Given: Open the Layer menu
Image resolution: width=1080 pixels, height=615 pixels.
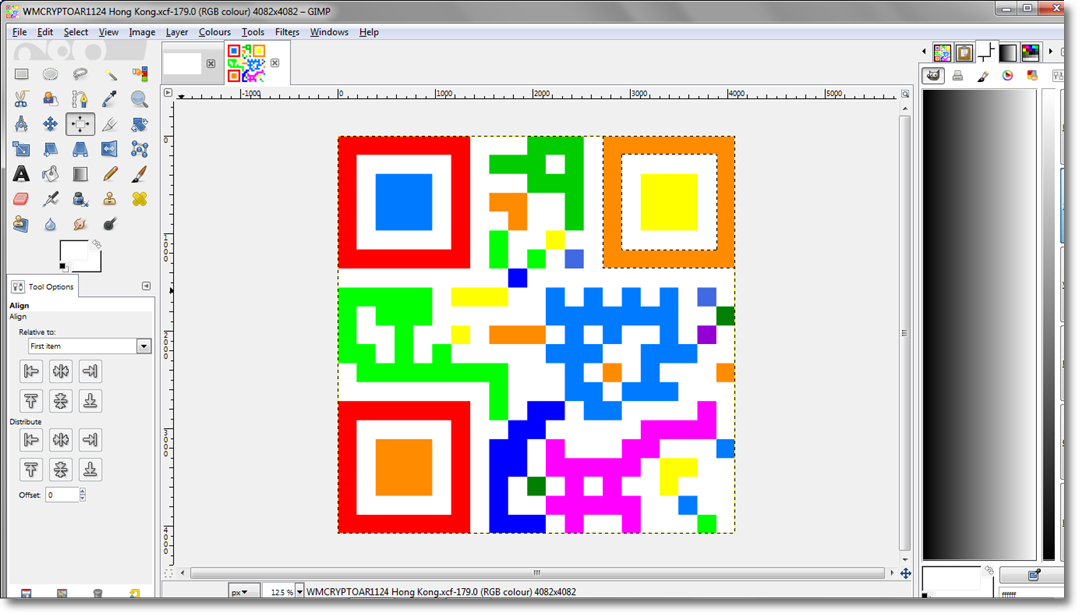Looking at the screenshot, I should [x=176, y=32].
